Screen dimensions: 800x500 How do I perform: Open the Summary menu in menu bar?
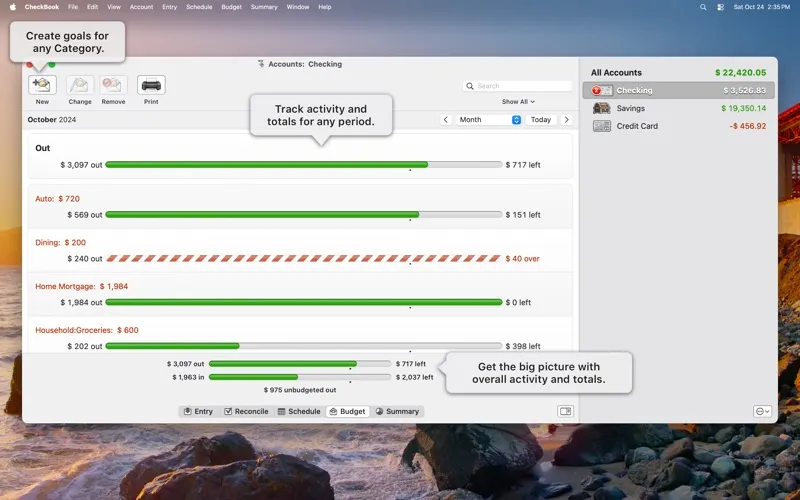click(264, 7)
